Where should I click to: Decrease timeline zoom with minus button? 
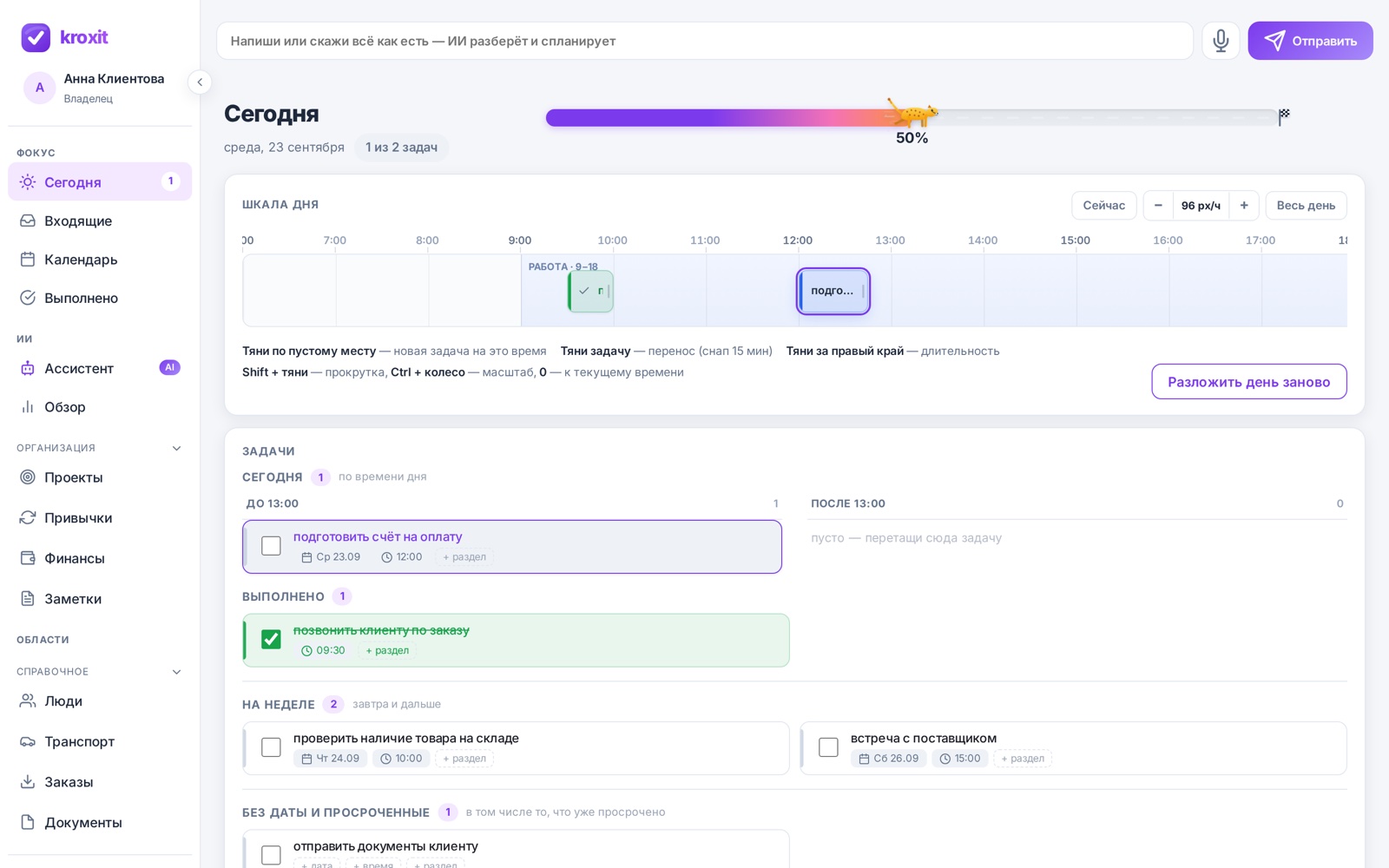tap(1158, 206)
